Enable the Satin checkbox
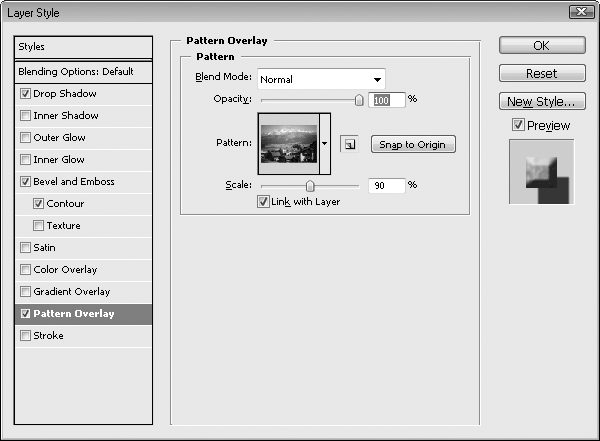This screenshot has width=600, height=441. pos(25,247)
